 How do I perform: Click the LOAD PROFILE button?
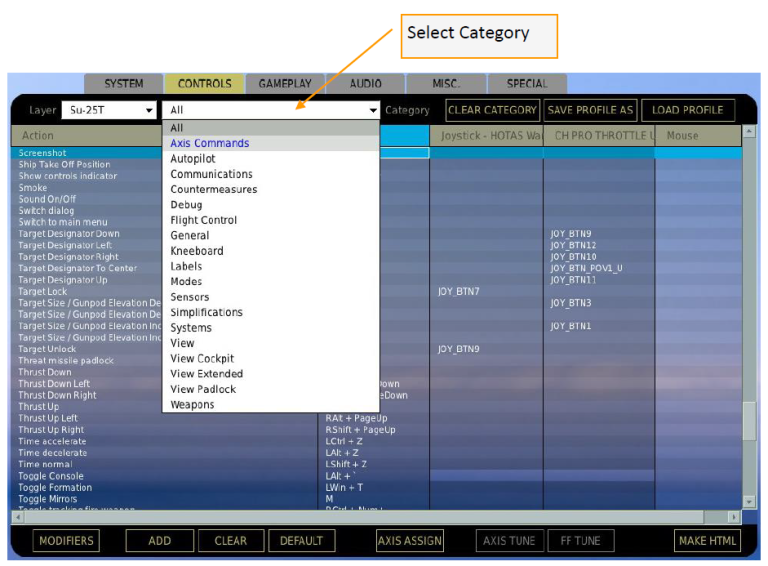pyautogui.click(x=687, y=110)
